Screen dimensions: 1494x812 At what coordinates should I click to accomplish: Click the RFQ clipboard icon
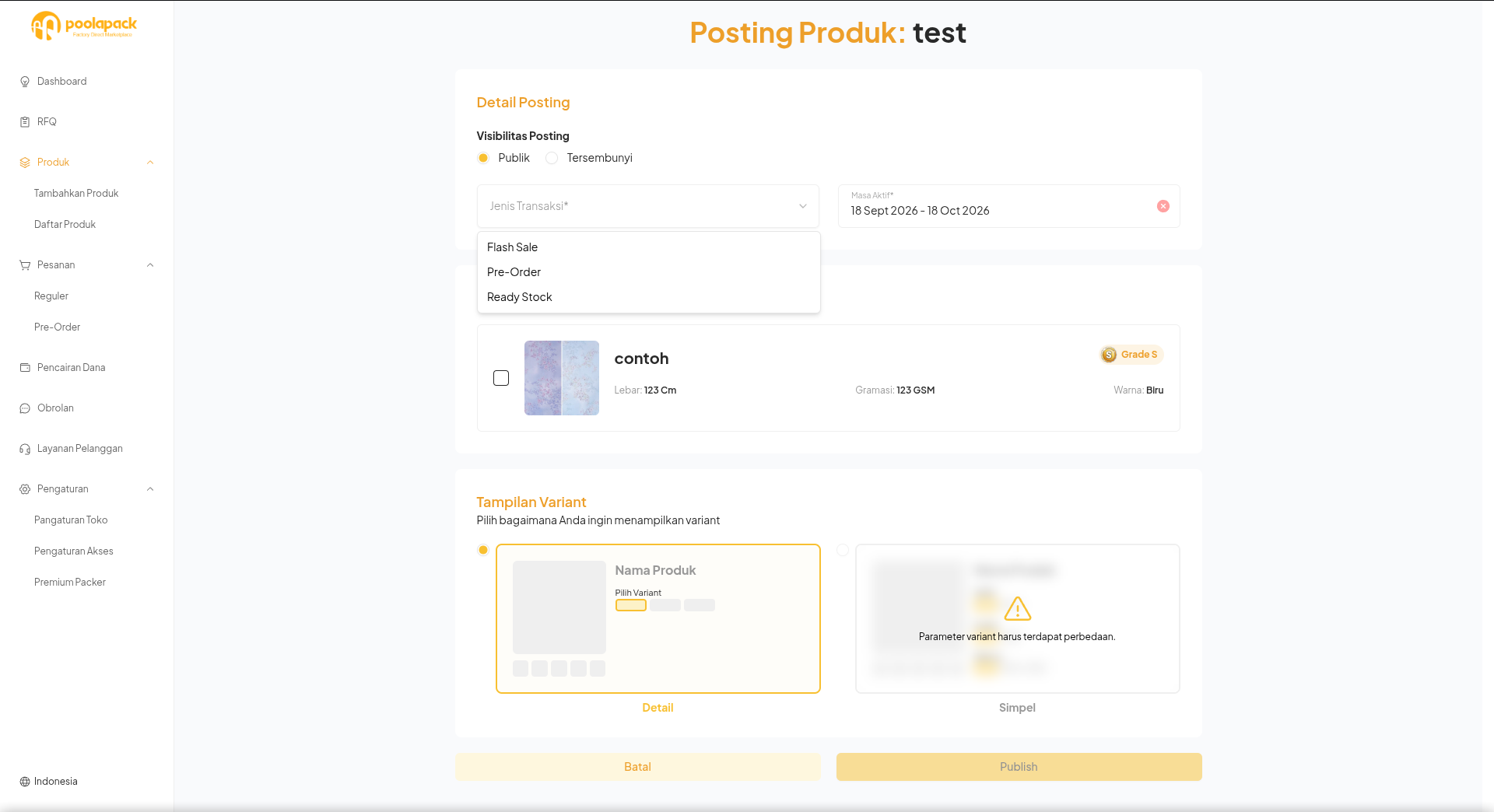25,122
